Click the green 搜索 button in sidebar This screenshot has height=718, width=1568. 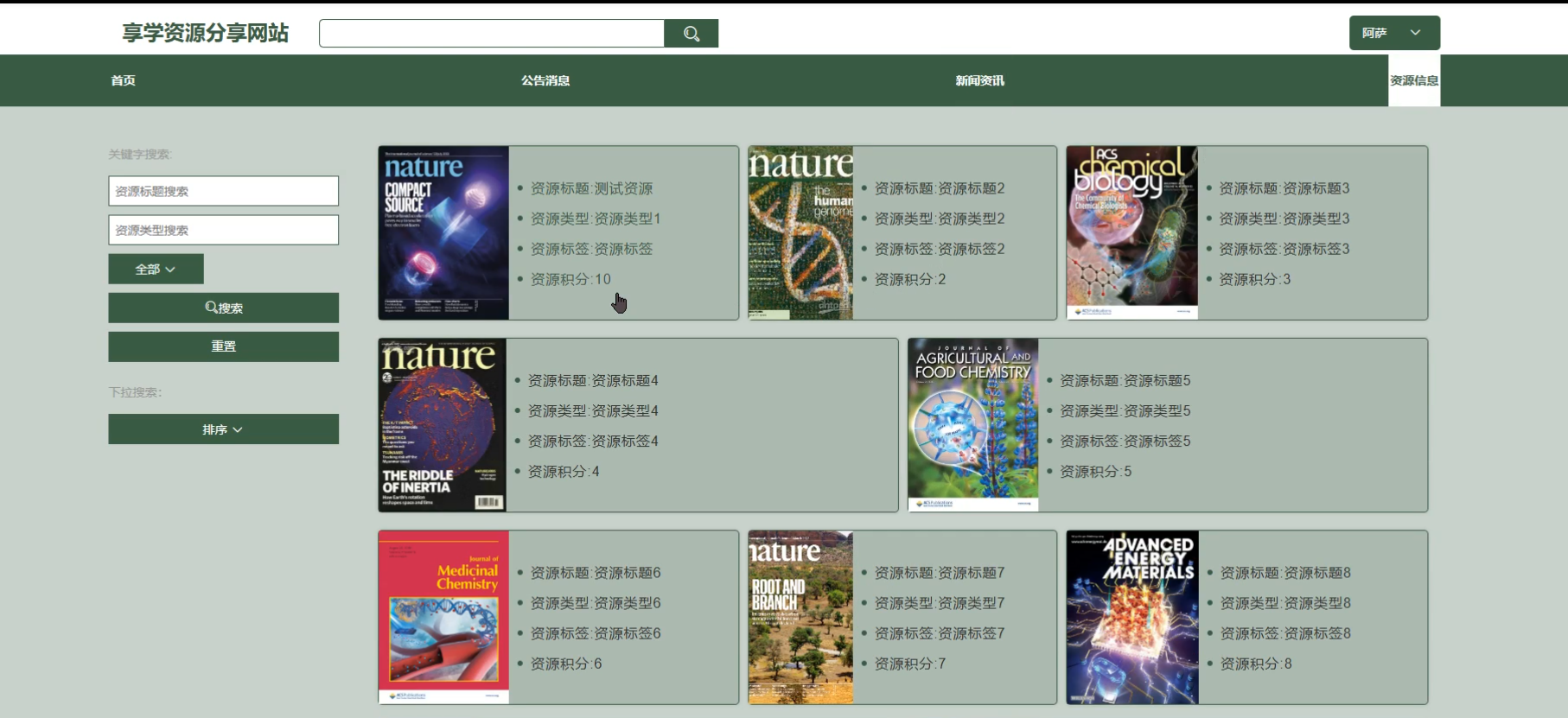point(223,308)
